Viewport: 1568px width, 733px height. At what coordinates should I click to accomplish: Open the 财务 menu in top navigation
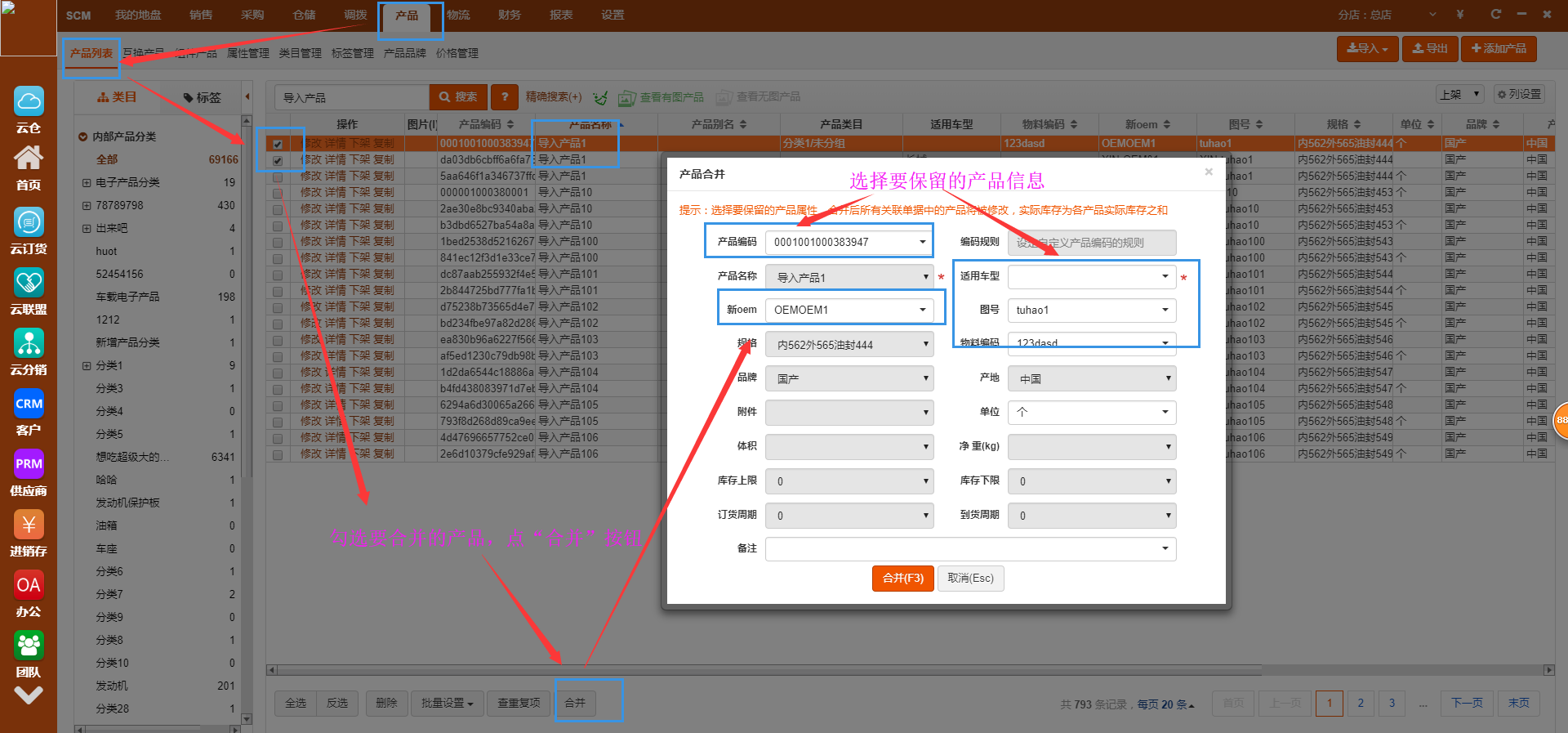coord(509,15)
